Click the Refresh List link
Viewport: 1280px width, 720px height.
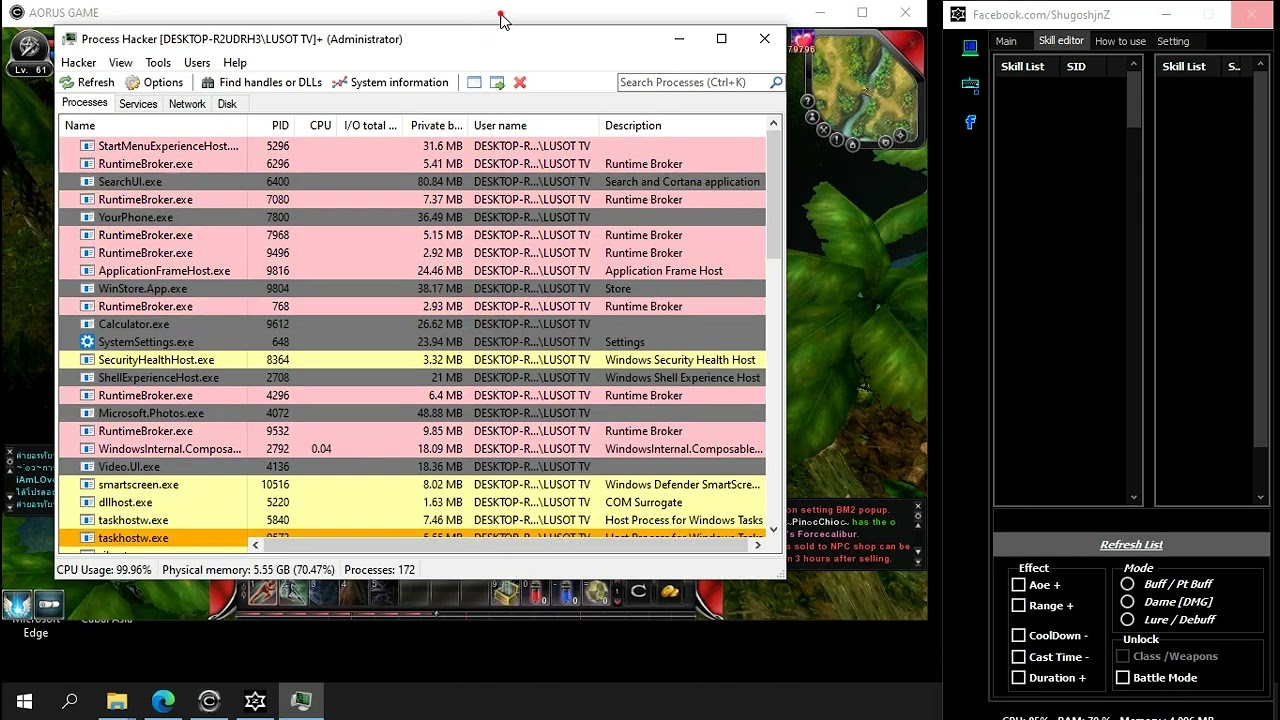(x=1131, y=545)
